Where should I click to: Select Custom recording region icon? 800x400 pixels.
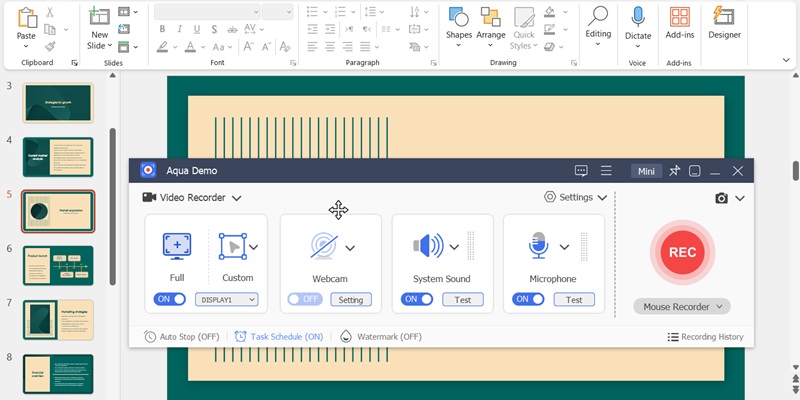[x=233, y=246]
